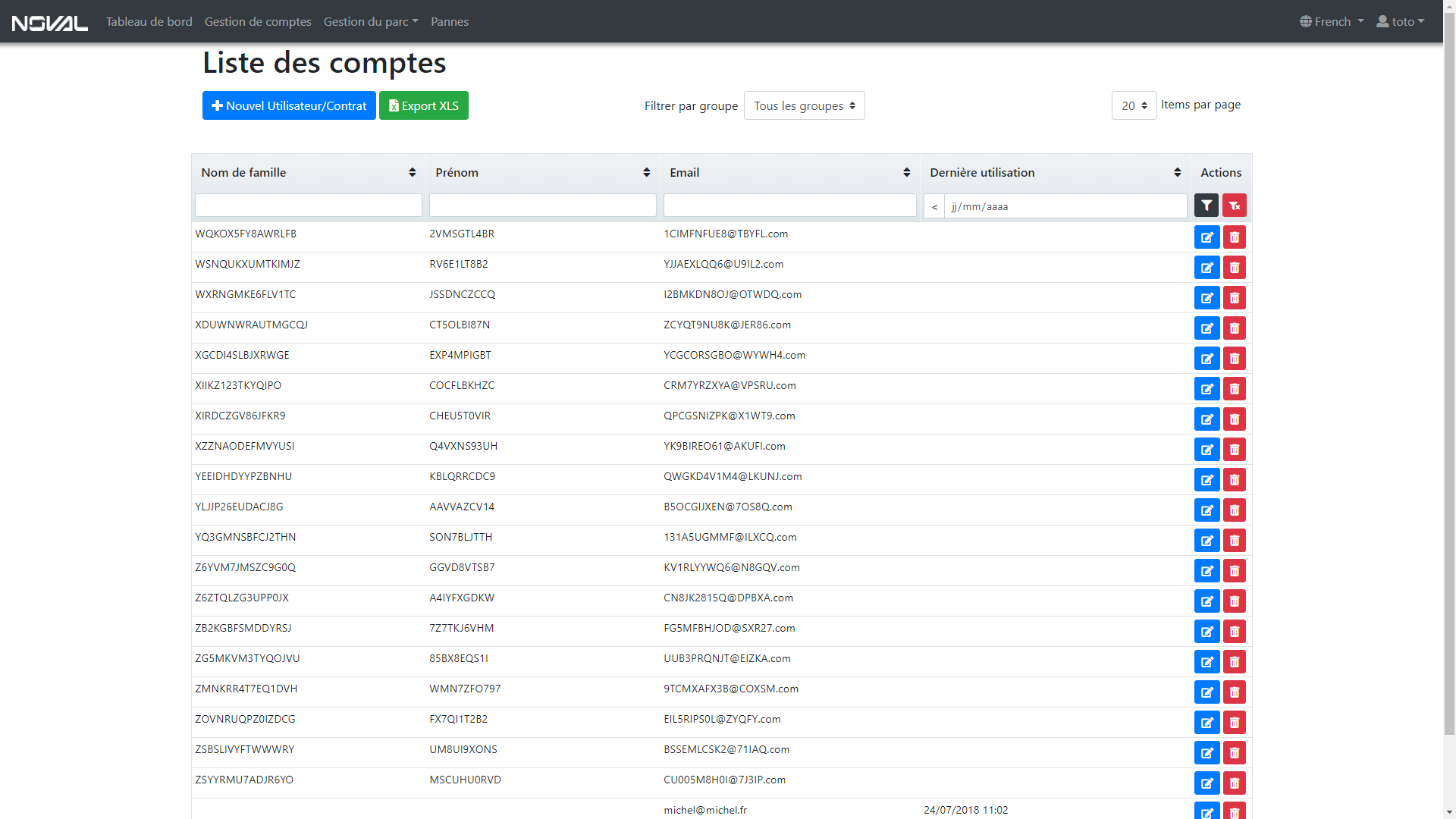Open the Gestion du parc menu

(x=371, y=22)
